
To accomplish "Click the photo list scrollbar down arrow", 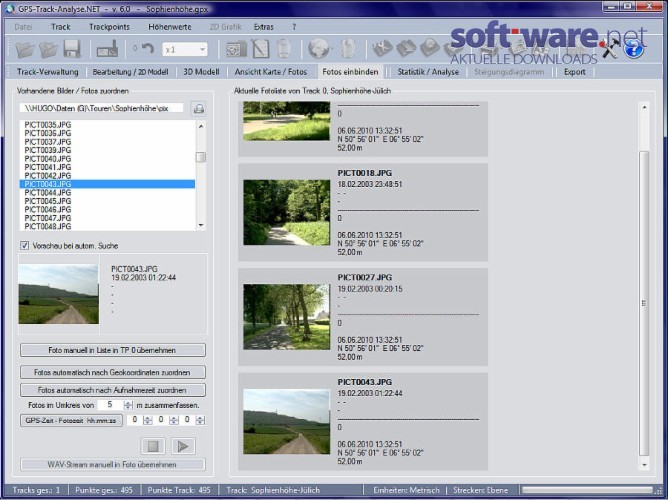I will 644,465.
